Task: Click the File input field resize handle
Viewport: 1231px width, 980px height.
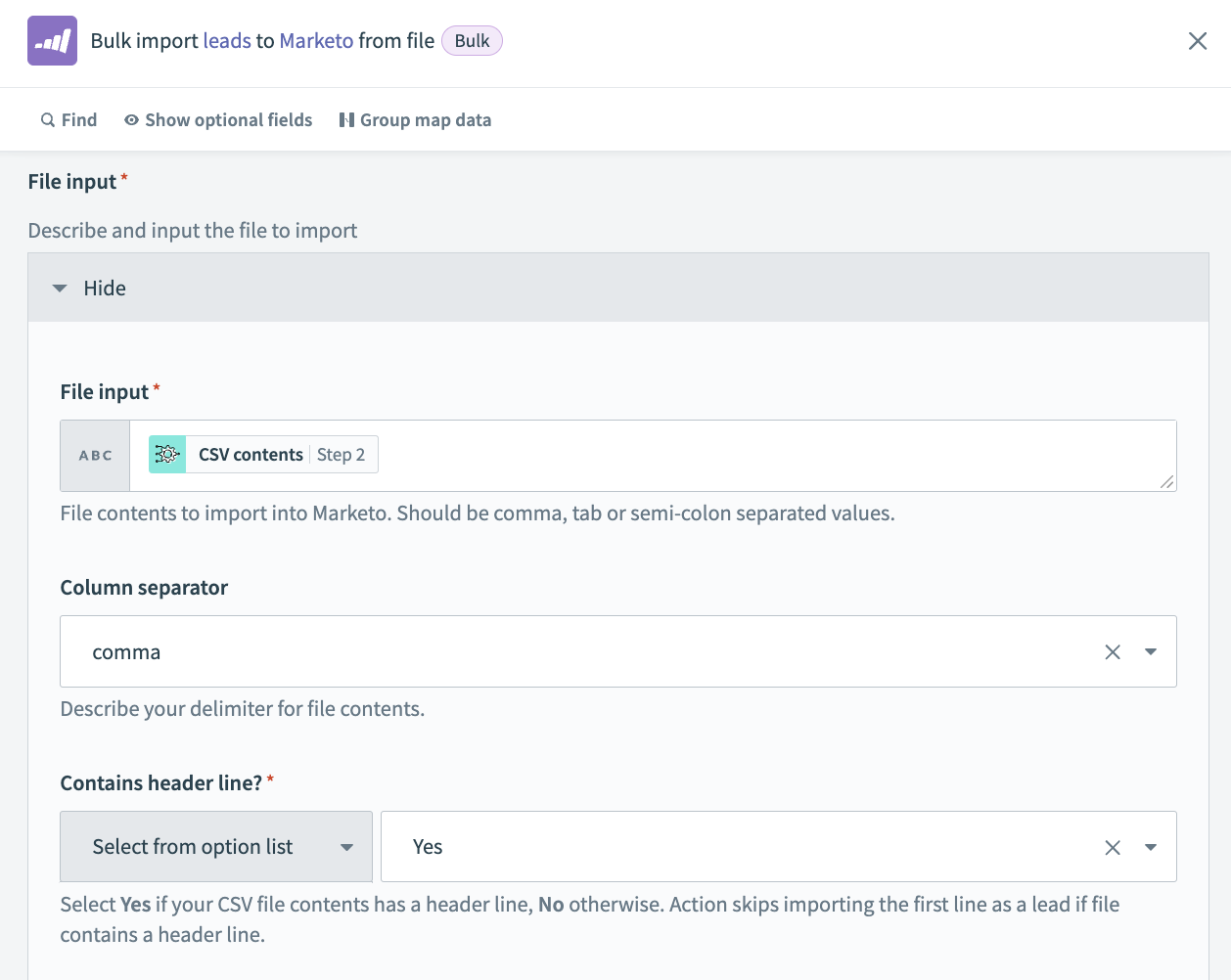Action: [1166, 482]
